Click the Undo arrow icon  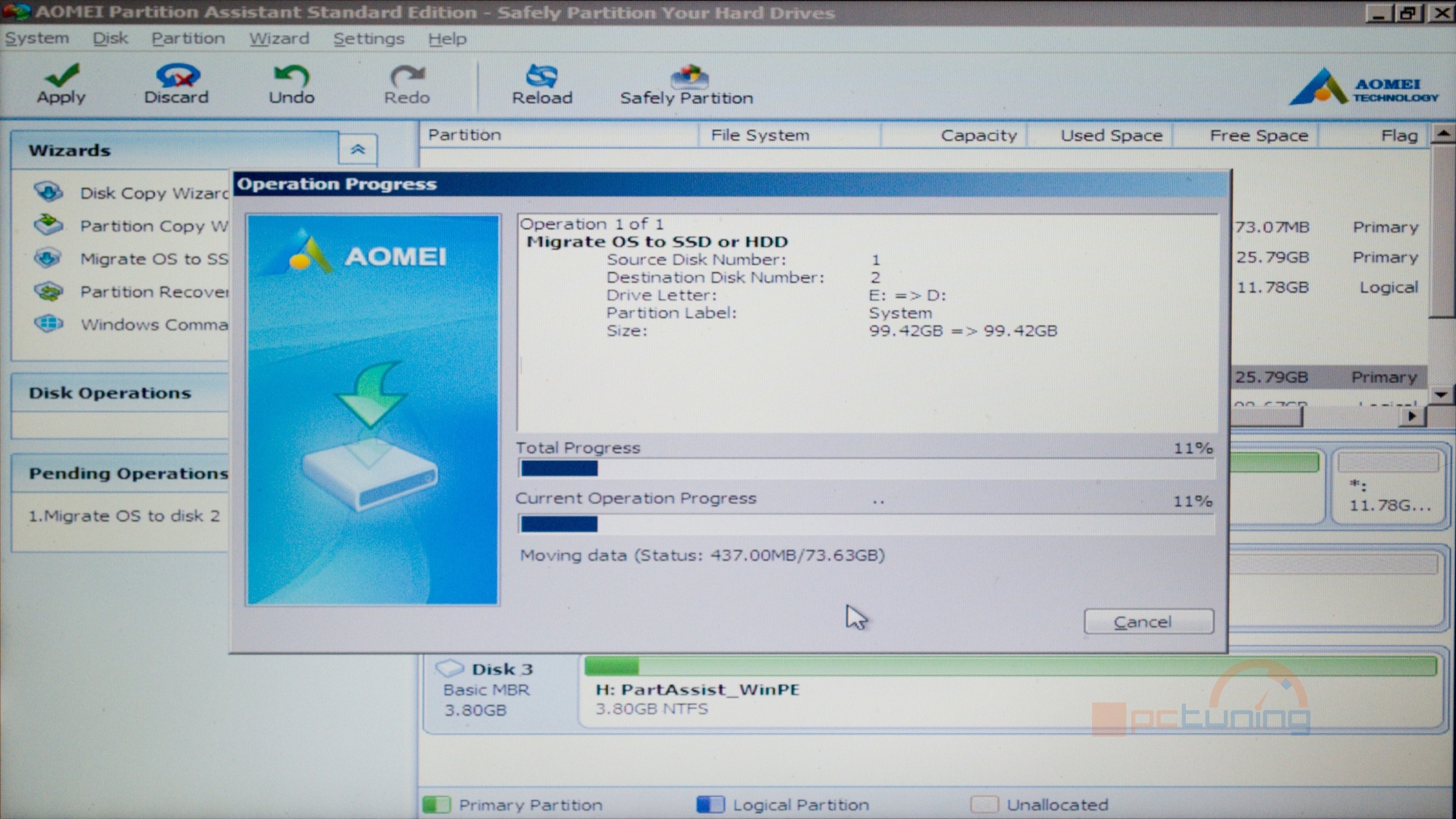coord(291,74)
